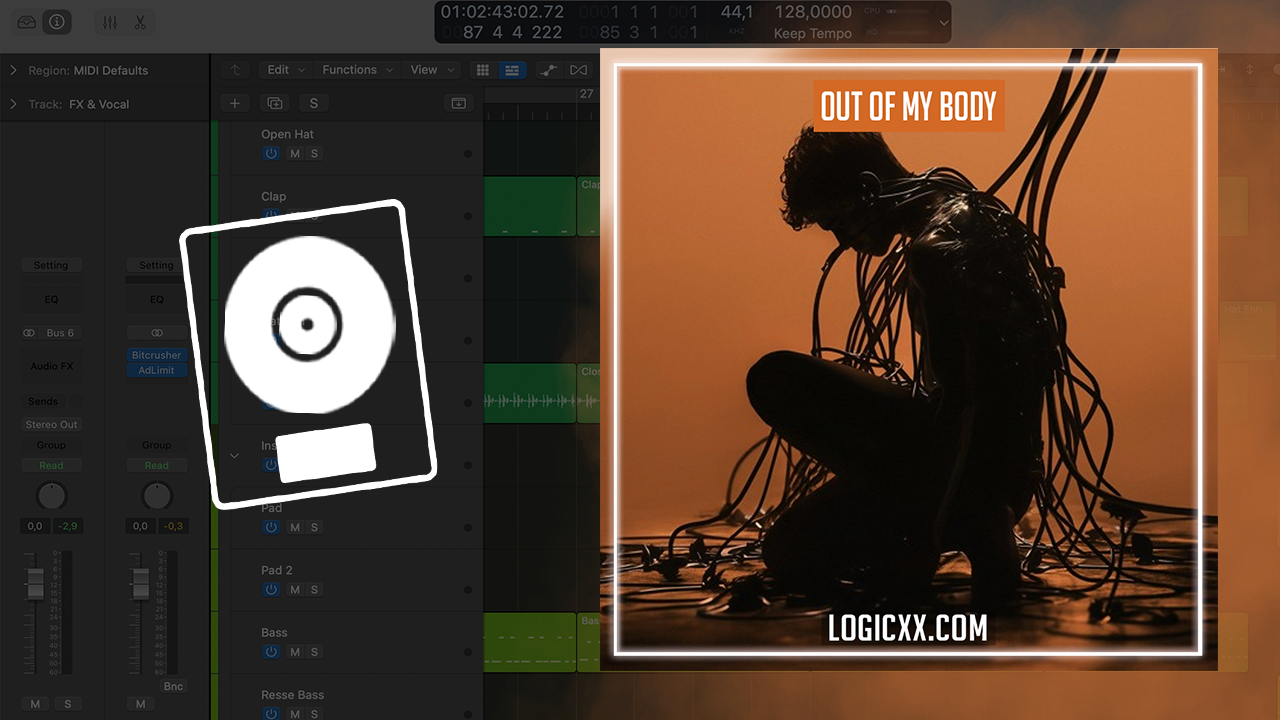Mute the Open Hat track
The height and width of the screenshot is (720, 1280).
point(295,154)
